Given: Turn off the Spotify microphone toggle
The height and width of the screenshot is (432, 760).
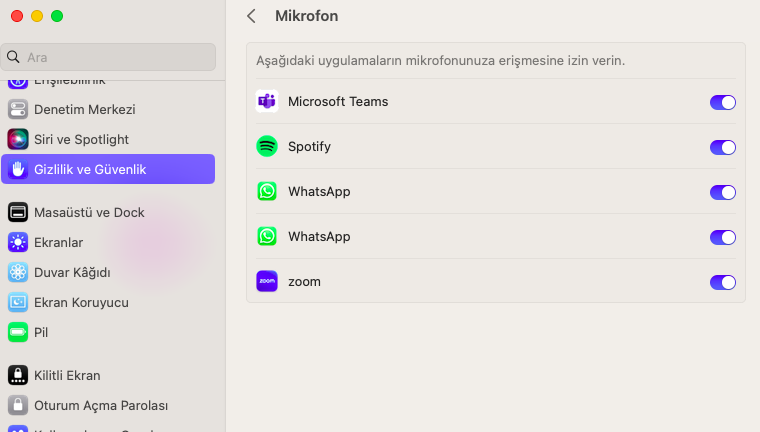Looking at the screenshot, I should 722,147.
